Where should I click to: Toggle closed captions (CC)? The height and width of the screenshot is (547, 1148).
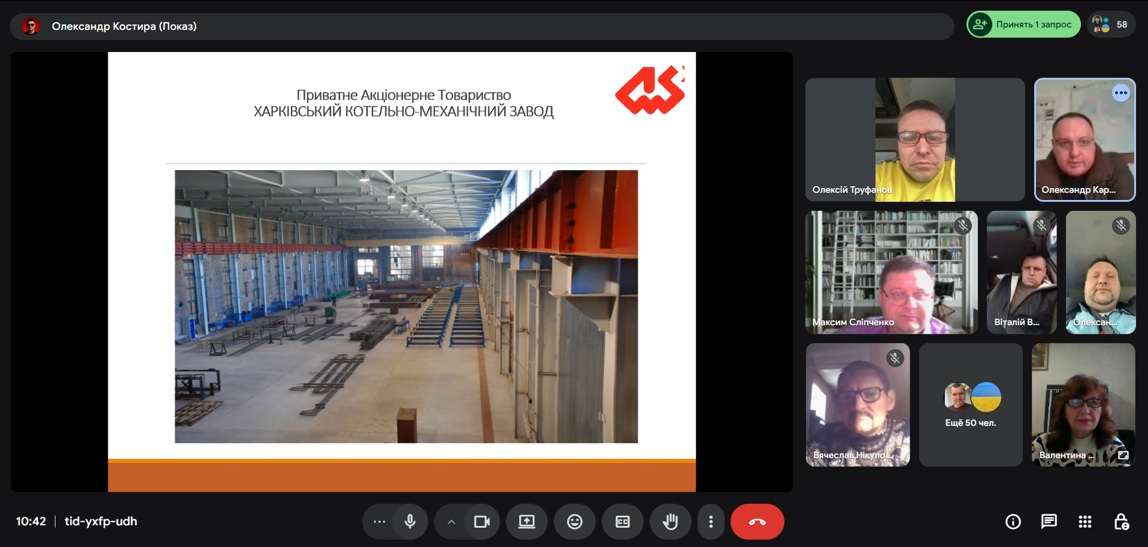[x=622, y=521]
